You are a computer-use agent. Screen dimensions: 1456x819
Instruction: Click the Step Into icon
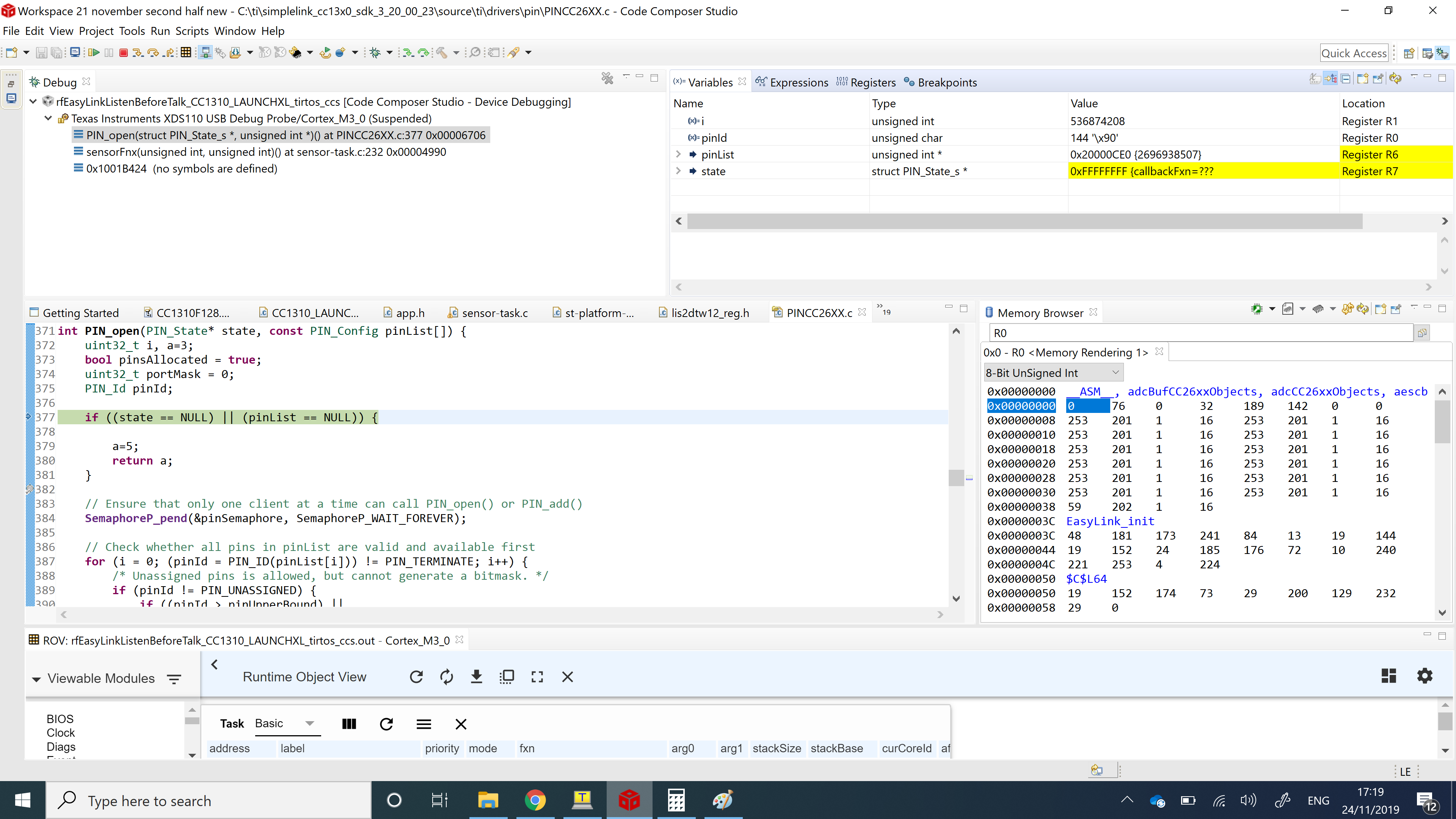[x=137, y=53]
